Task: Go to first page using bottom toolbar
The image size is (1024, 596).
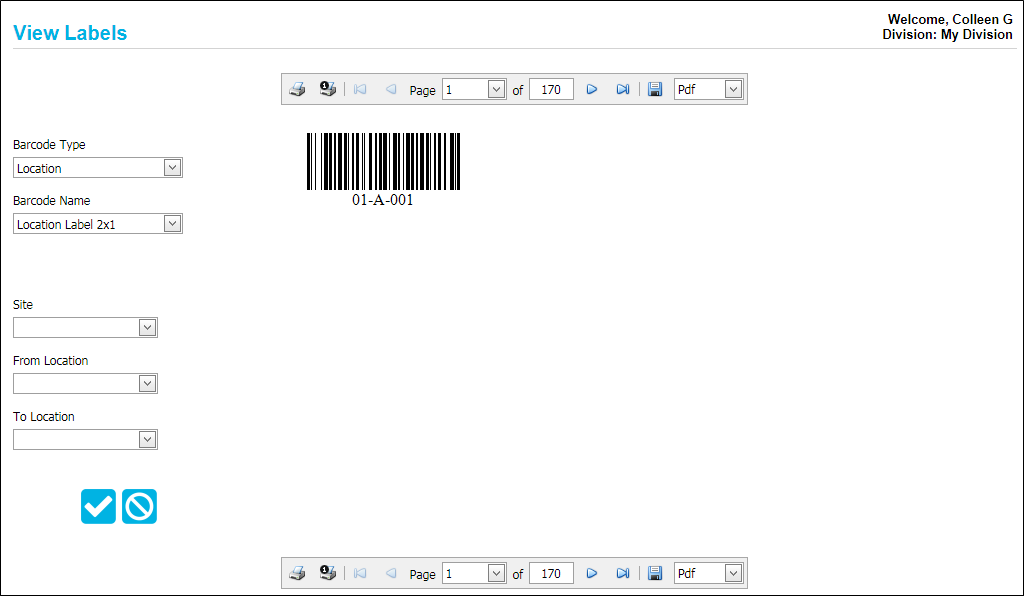Action: coord(360,573)
